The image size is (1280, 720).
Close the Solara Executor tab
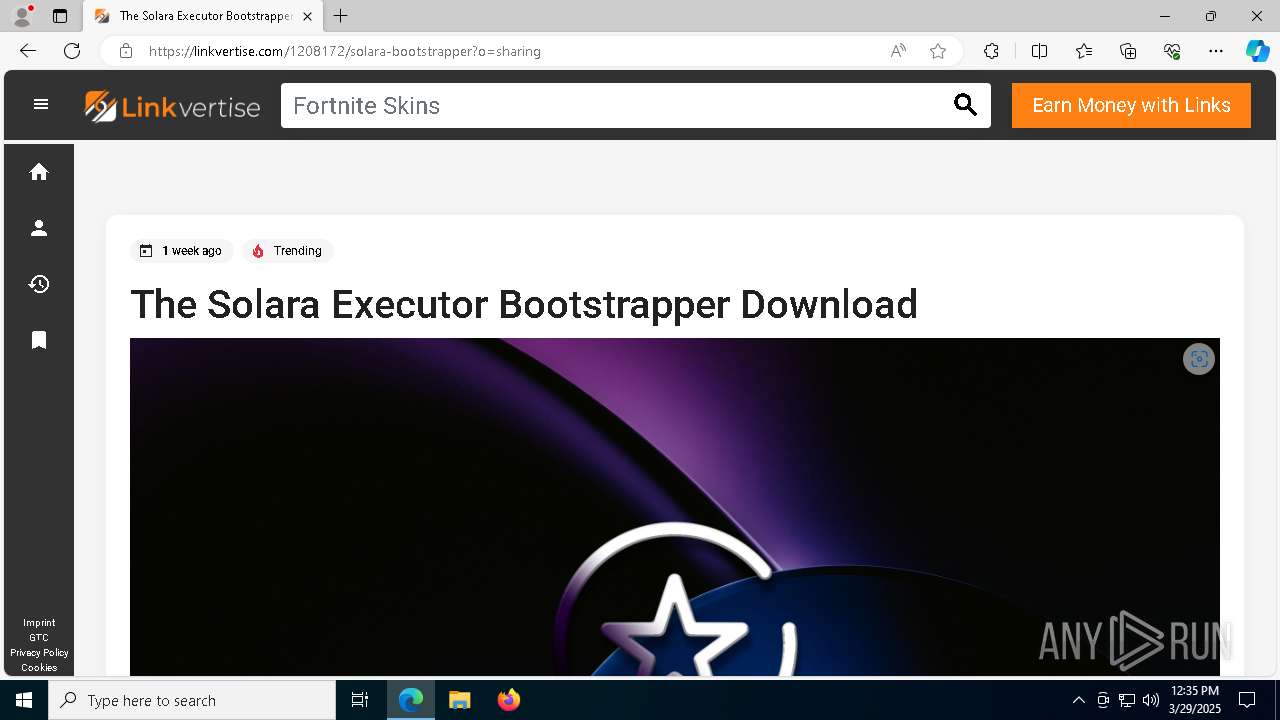[x=308, y=16]
